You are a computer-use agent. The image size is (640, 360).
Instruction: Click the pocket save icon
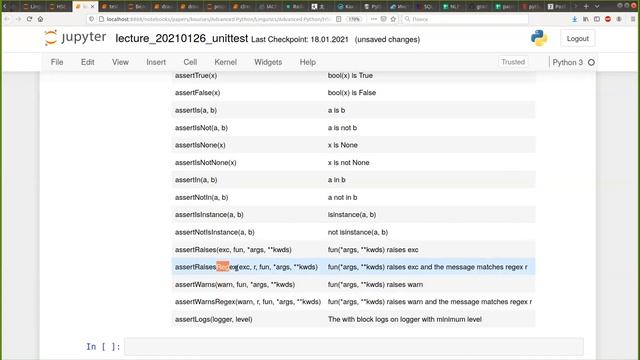coord(383,19)
